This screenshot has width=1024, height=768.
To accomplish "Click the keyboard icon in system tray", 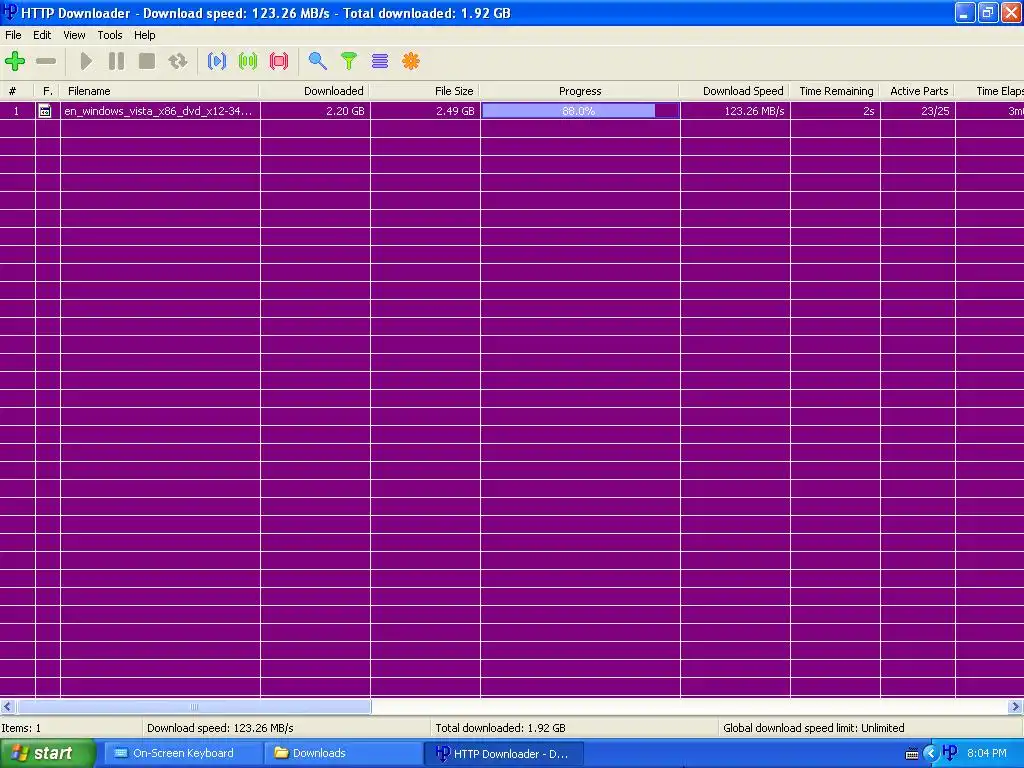I will point(912,754).
